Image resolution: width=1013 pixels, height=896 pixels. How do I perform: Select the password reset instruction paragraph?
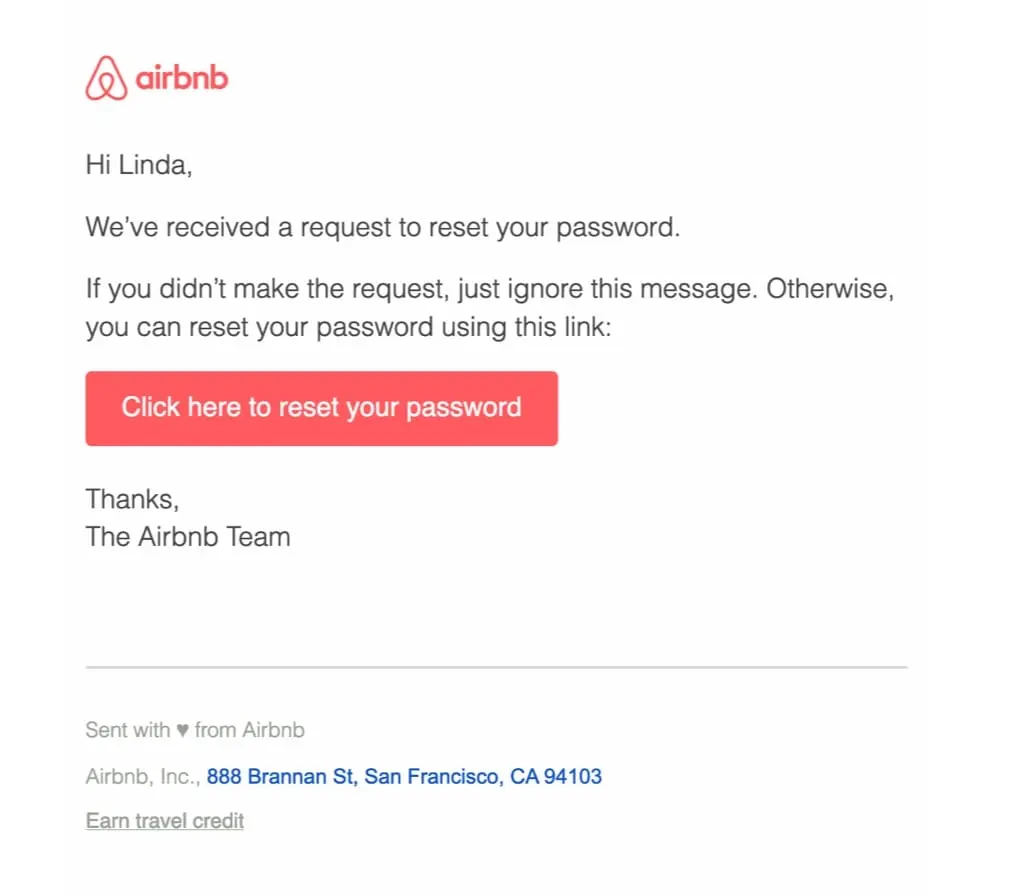(490, 307)
